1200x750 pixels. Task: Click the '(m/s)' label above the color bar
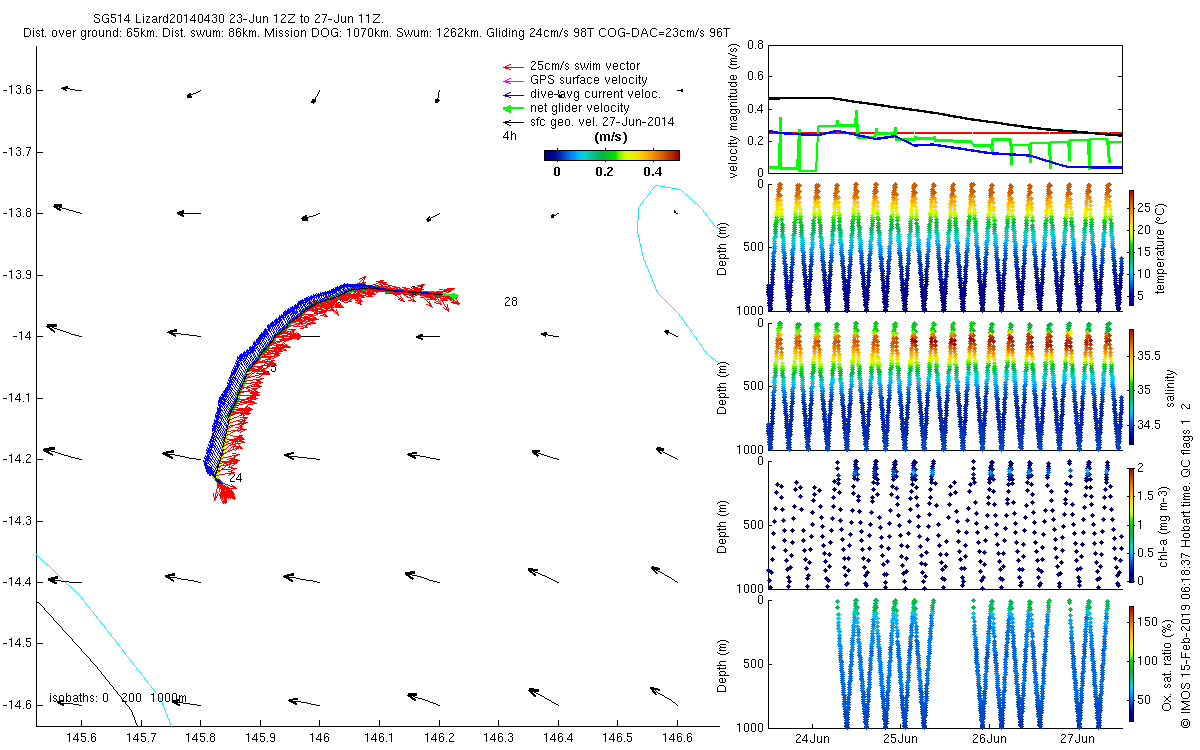[610, 136]
